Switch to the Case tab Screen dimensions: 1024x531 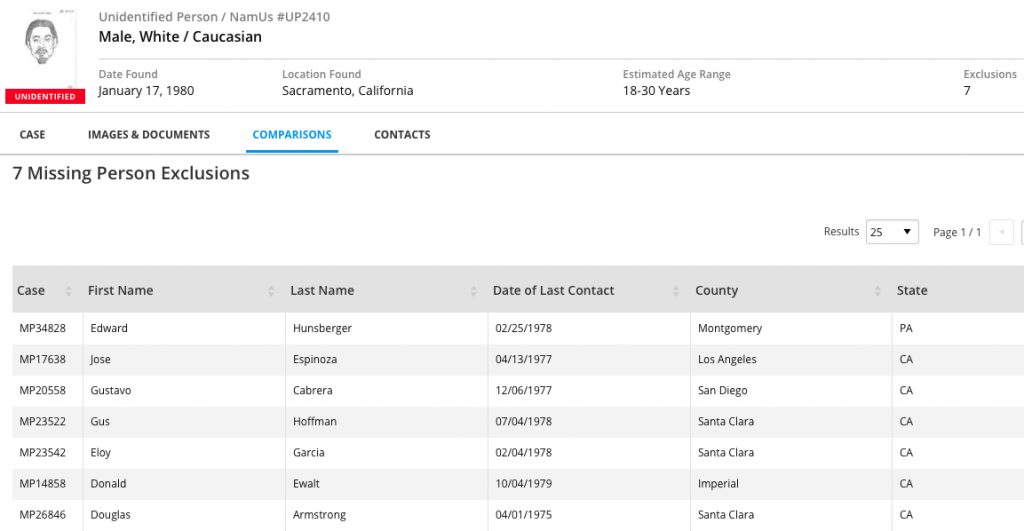(x=32, y=135)
